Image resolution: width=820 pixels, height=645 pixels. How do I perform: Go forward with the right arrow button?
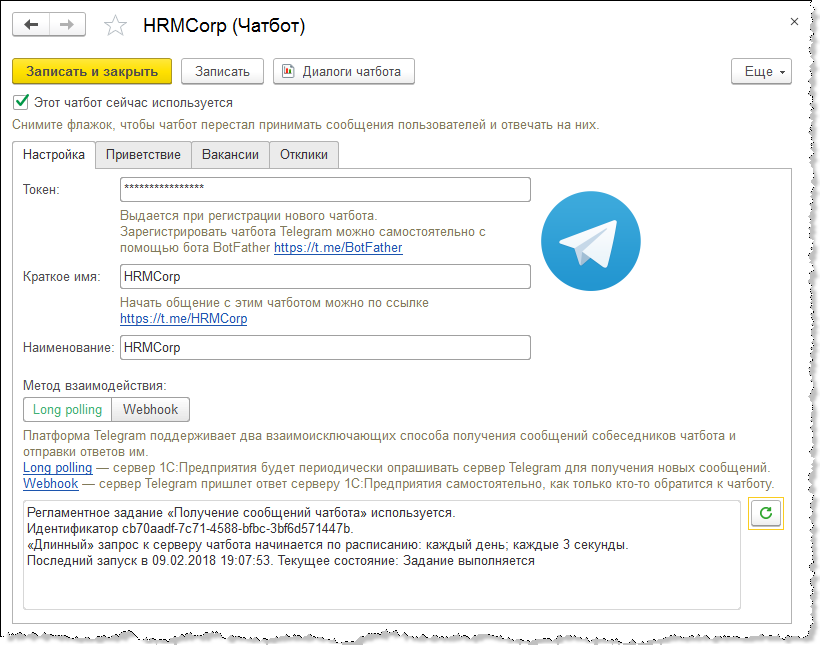(67, 25)
